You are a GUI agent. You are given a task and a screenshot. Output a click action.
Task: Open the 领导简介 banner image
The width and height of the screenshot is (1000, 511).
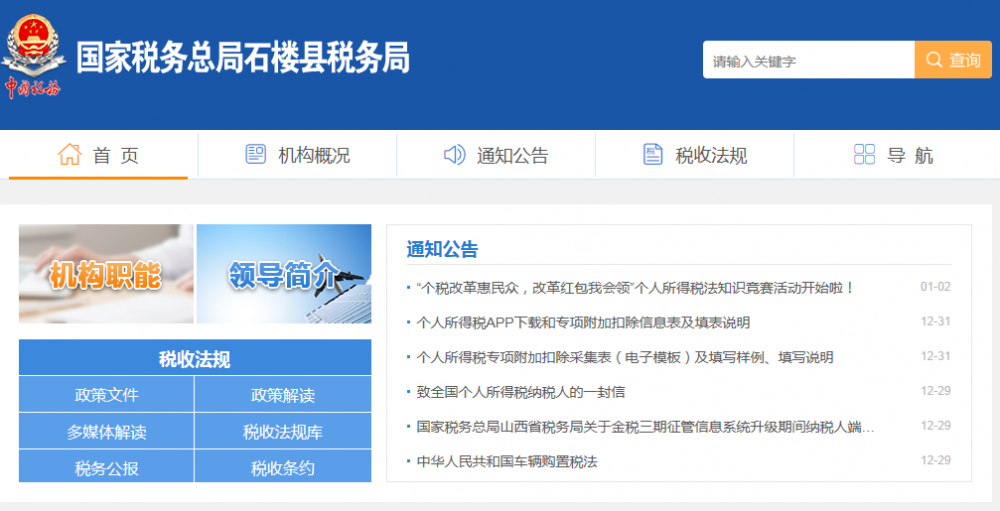(x=284, y=274)
